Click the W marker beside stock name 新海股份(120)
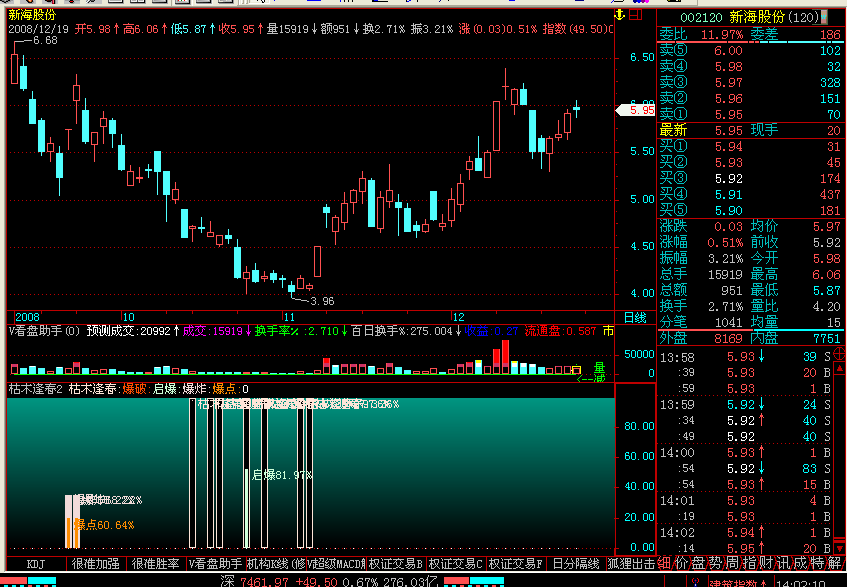This screenshot has width=847, height=587. (824, 18)
